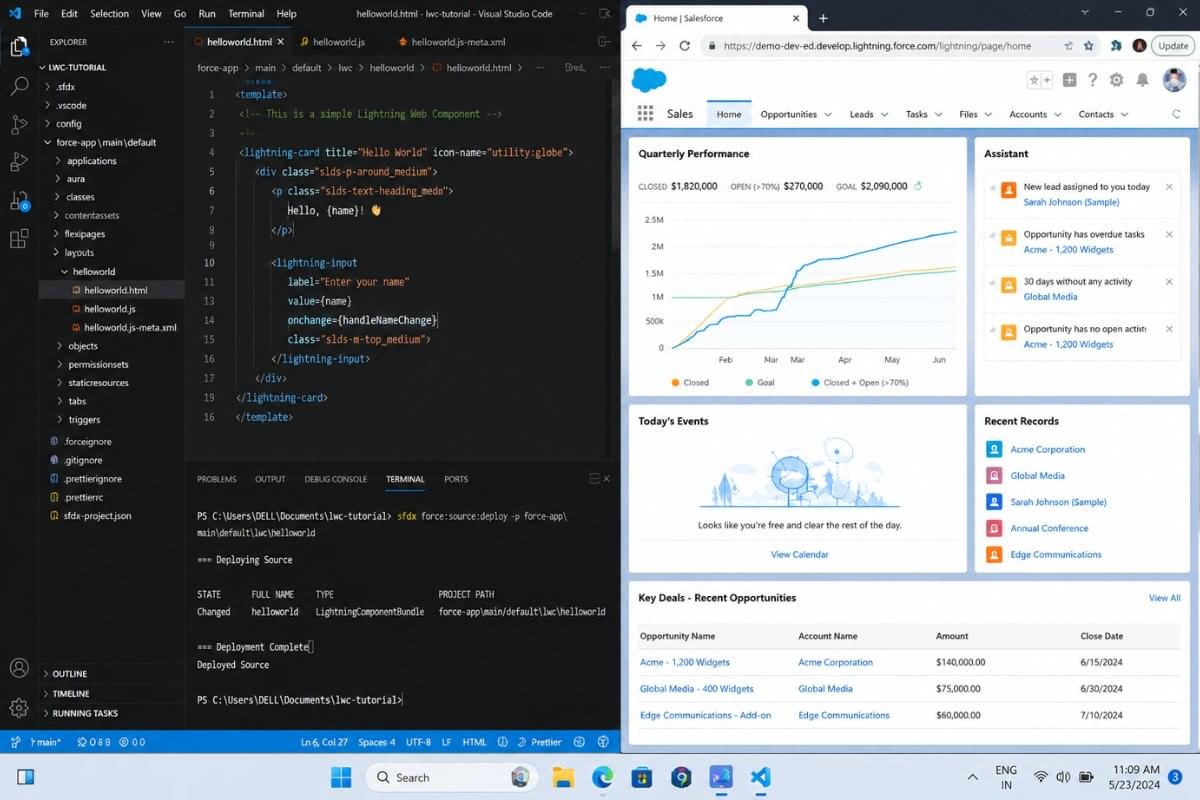Open the Accounts icon in VS Code activity bar
The height and width of the screenshot is (800, 1200).
pyautogui.click(x=18, y=668)
